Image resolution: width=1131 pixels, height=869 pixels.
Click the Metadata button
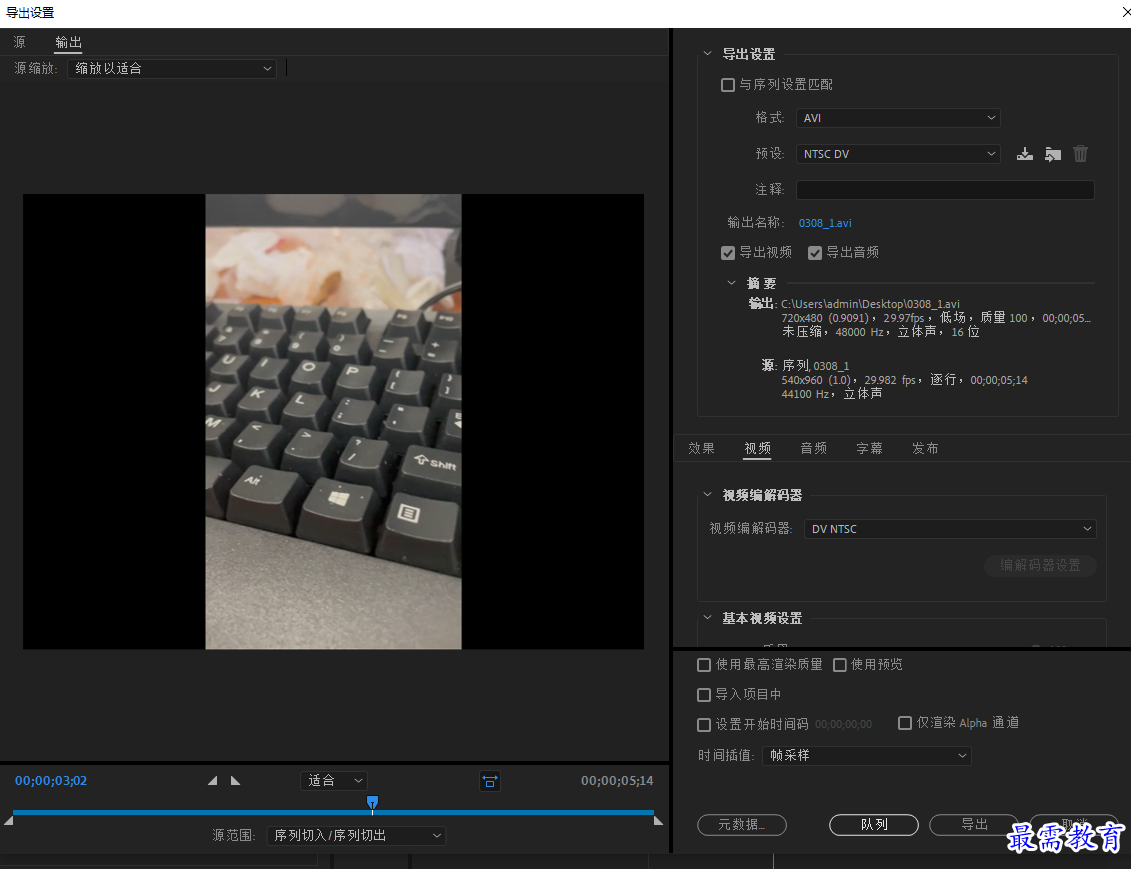pyautogui.click(x=741, y=824)
